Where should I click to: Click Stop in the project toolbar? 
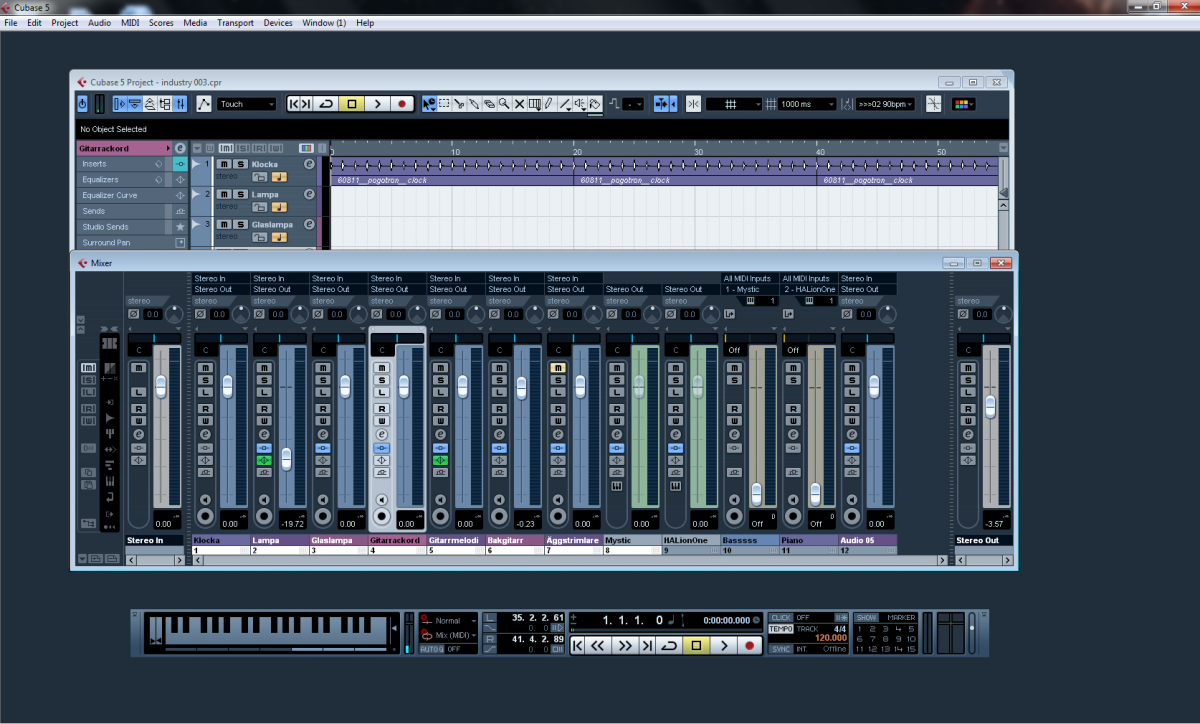(352, 104)
